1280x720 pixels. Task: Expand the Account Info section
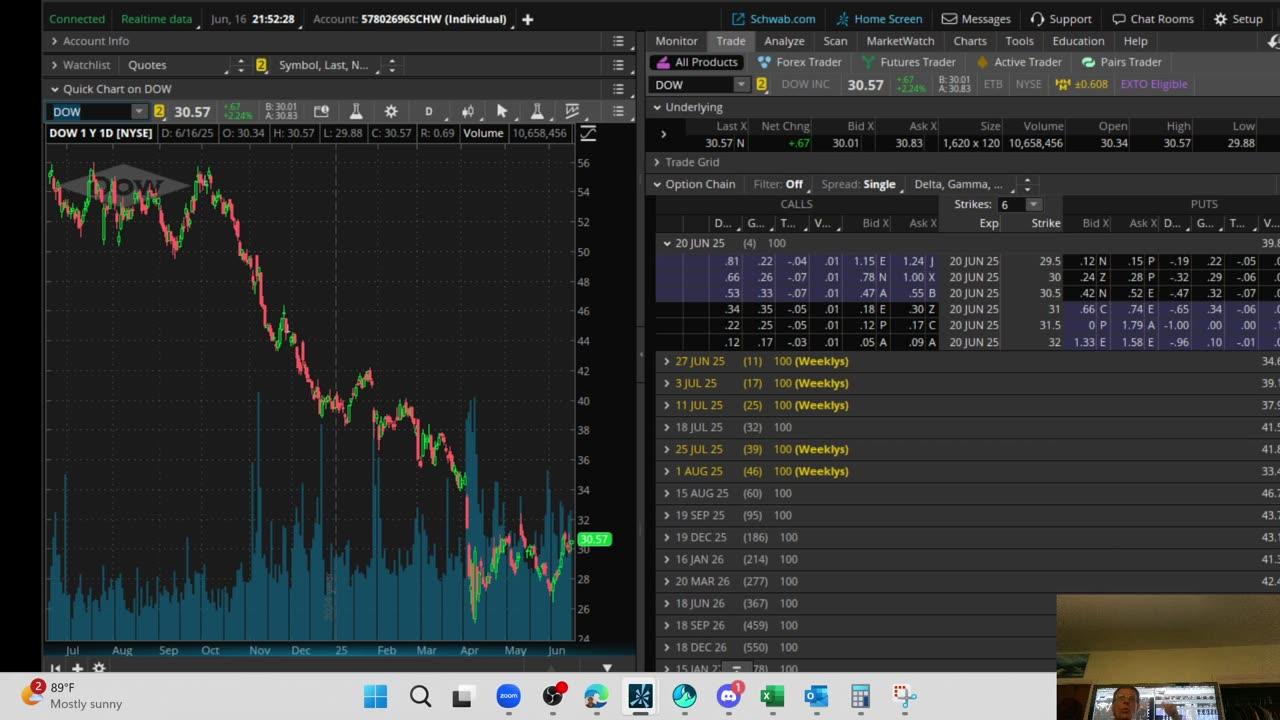[55, 41]
